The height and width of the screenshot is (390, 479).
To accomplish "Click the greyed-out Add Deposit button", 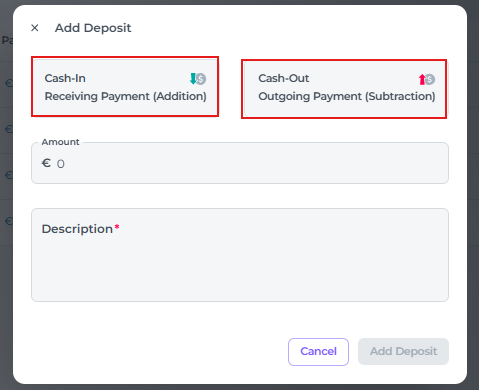I will tap(403, 352).
